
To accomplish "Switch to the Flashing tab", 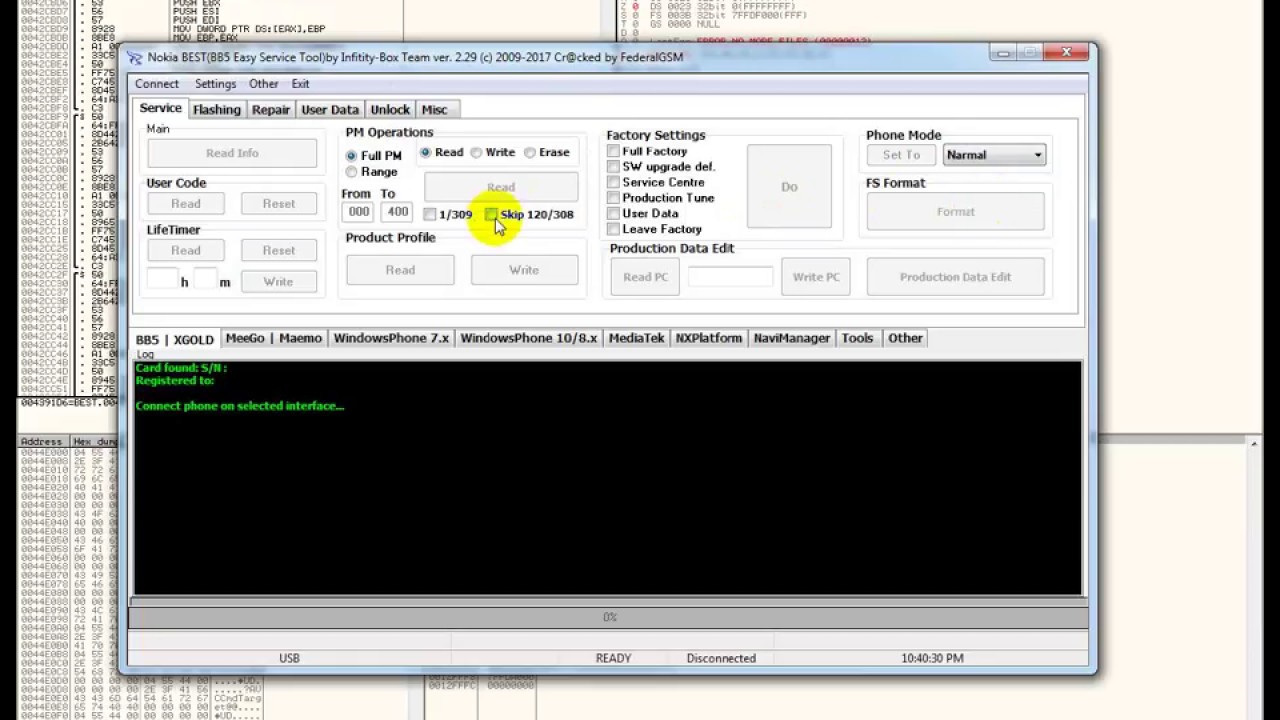I will pyautogui.click(x=217, y=110).
